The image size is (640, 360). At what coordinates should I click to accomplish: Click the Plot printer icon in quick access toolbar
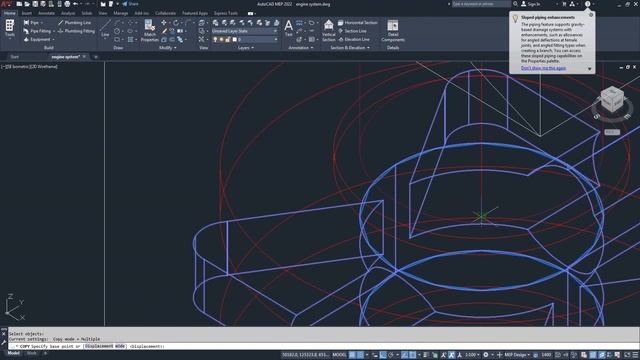click(x=67, y=4)
